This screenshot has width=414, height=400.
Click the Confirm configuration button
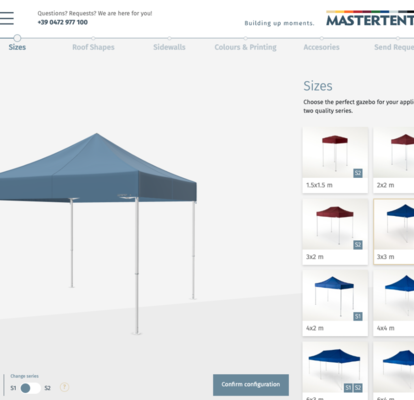pyautogui.click(x=251, y=385)
